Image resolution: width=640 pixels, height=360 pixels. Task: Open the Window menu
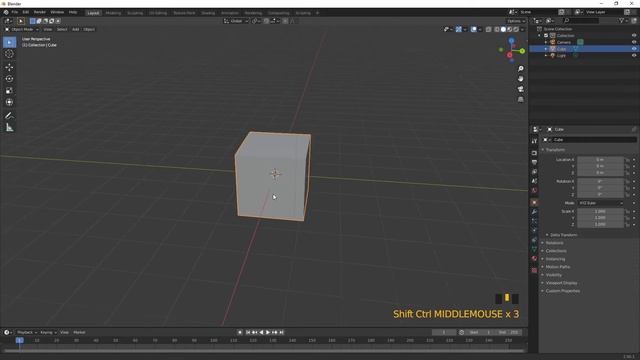(x=57, y=12)
